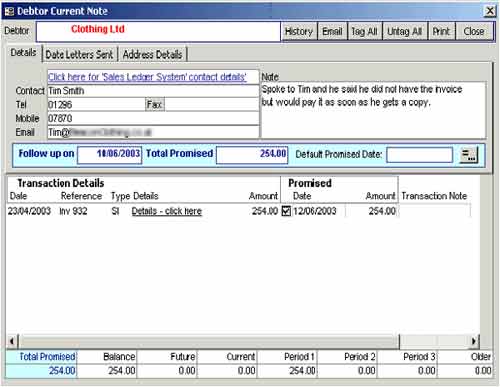Select the promised date 12/06/2003
500x387 pixels.
(315, 211)
